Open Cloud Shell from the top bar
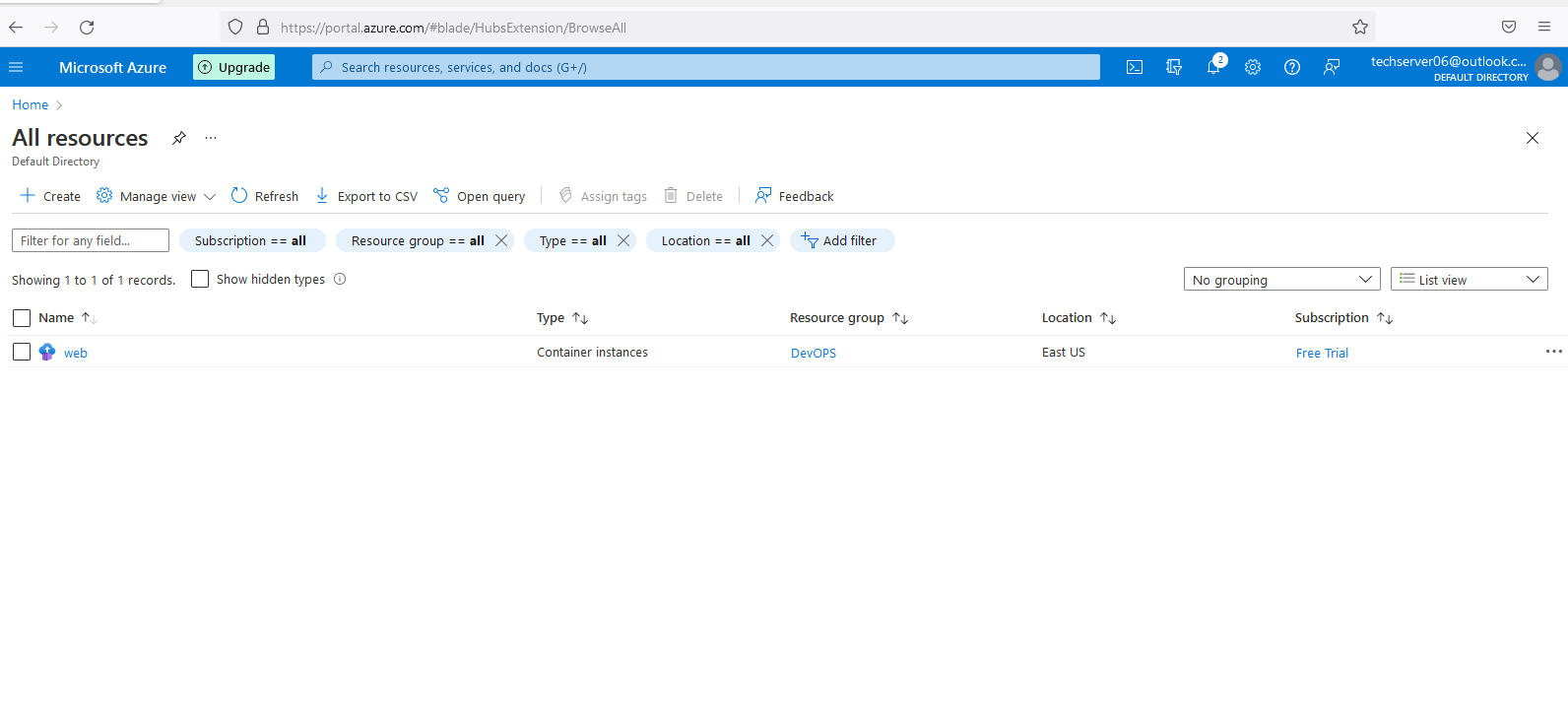This screenshot has height=722, width=1568. tap(1135, 67)
